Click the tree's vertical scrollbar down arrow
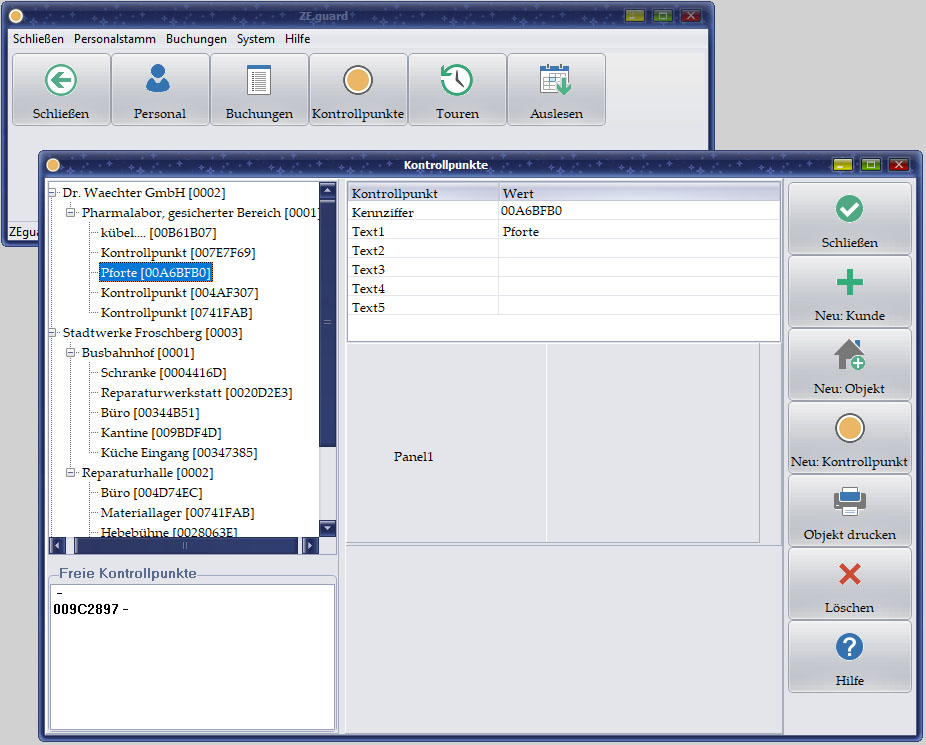926x745 pixels. pyautogui.click(x=327, y=528)
